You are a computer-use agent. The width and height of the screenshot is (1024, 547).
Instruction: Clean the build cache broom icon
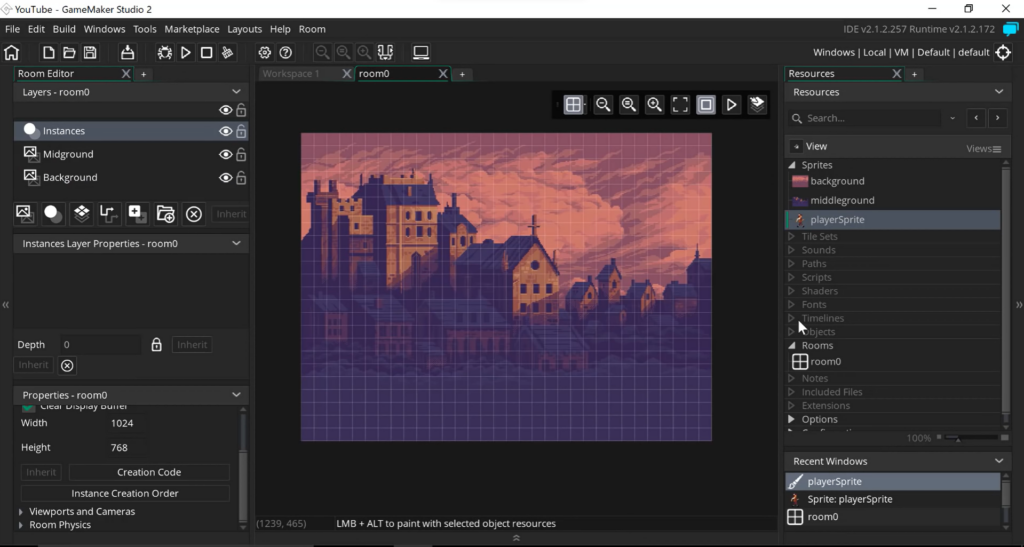click(227, 52)
